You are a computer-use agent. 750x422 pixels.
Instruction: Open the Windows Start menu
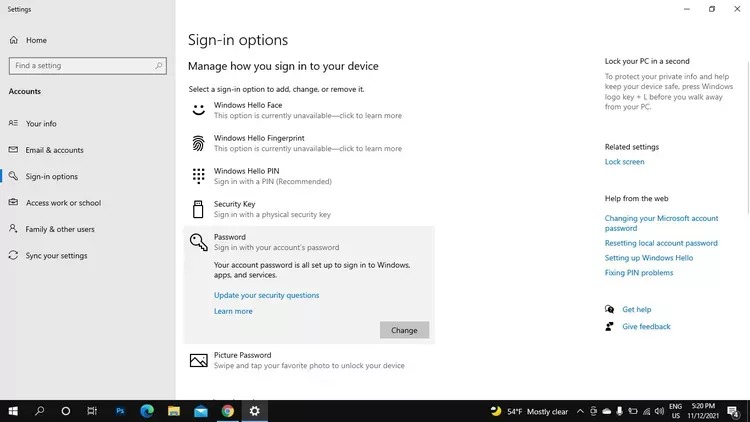tap(13, 411)
